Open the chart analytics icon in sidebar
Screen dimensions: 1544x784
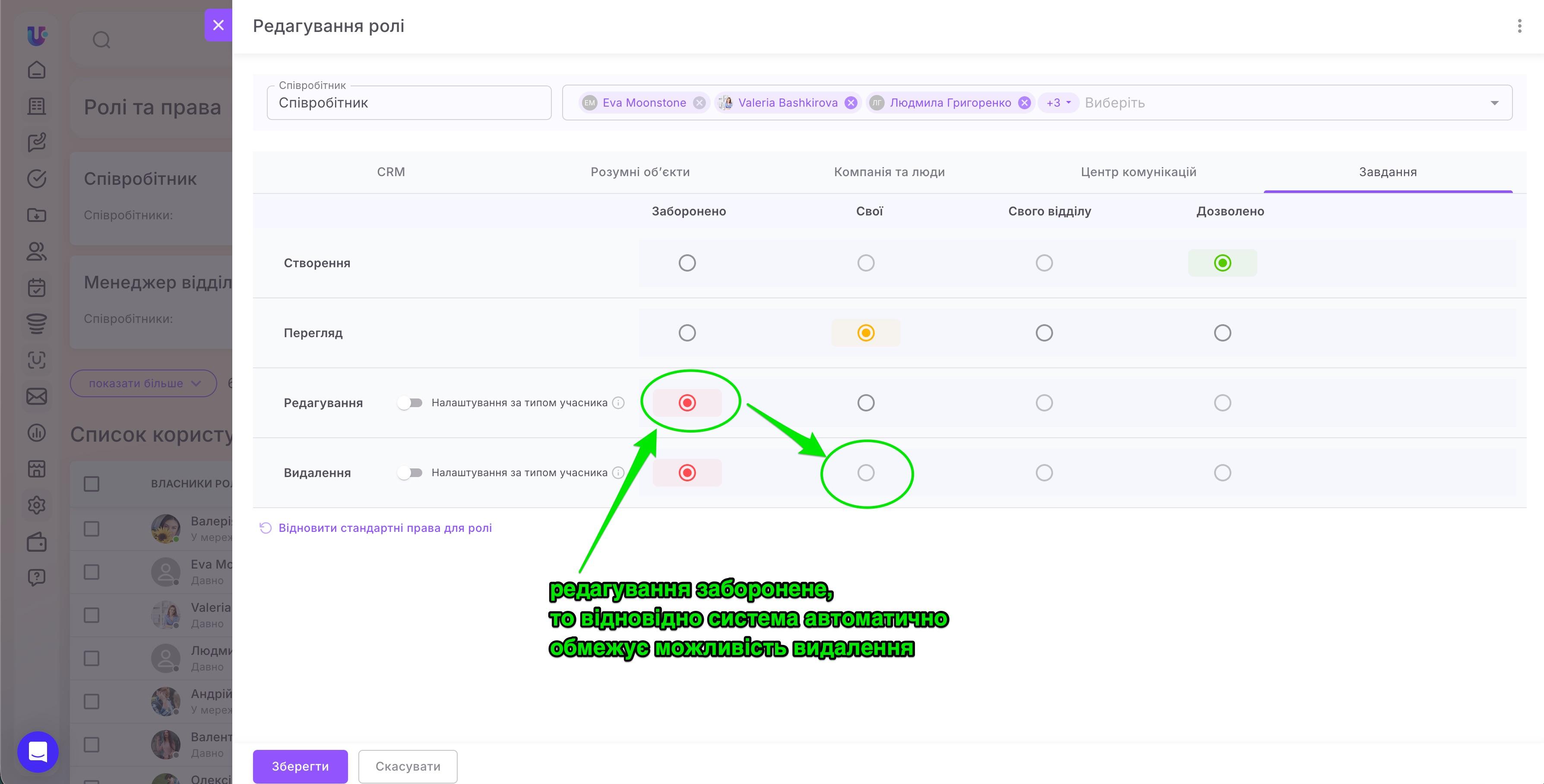point(37,433)
